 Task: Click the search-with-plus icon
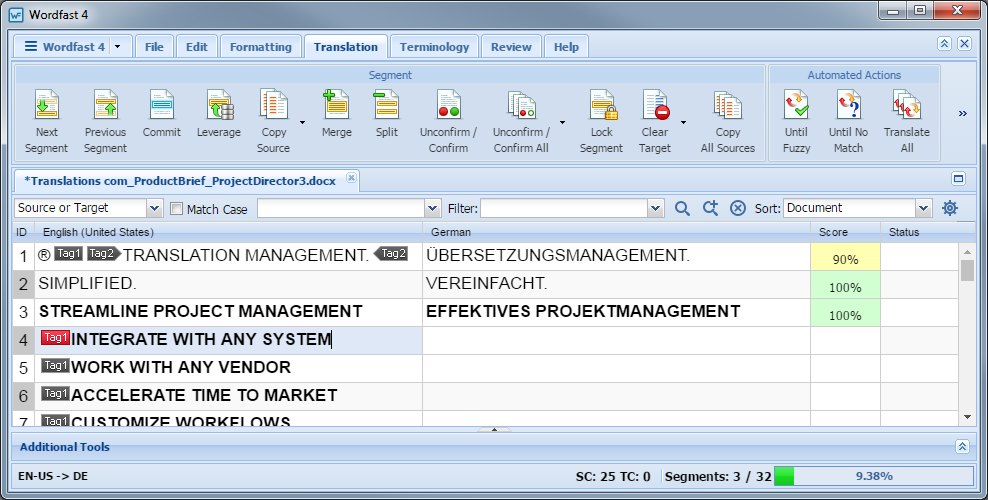[710, 208]
